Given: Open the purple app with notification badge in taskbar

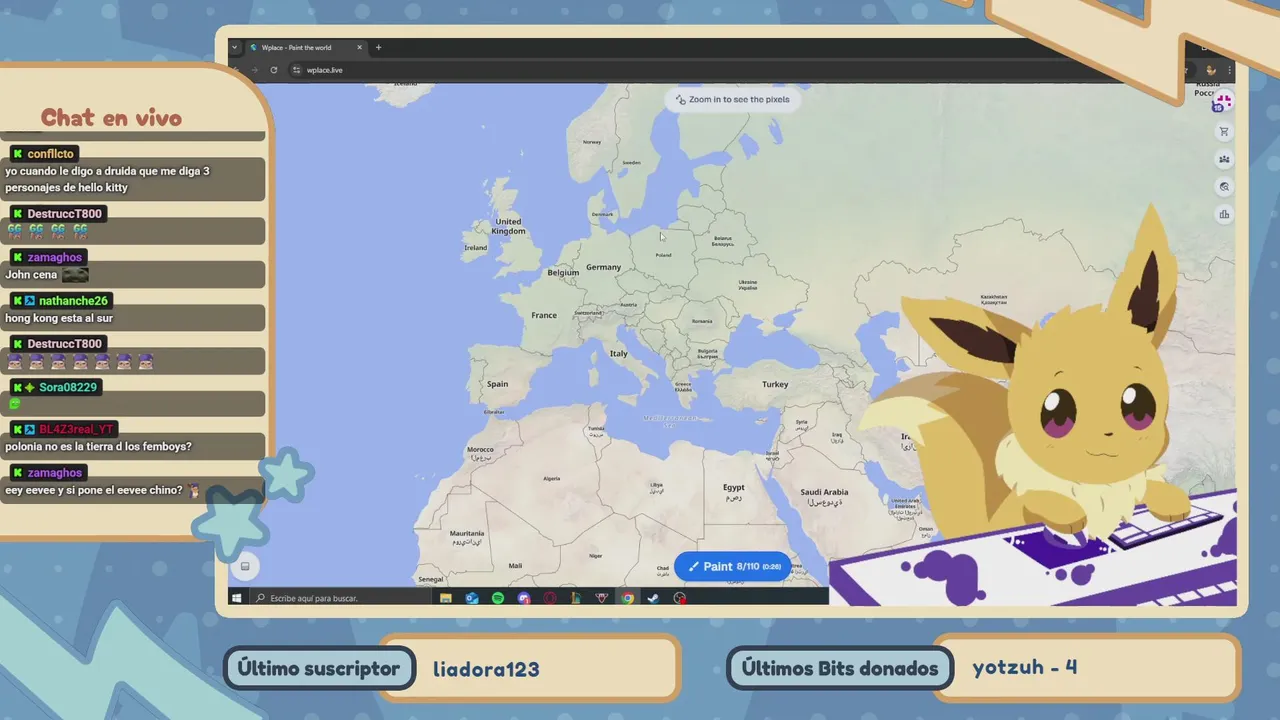Looking at the screenshot, I should tap(524, 598).
